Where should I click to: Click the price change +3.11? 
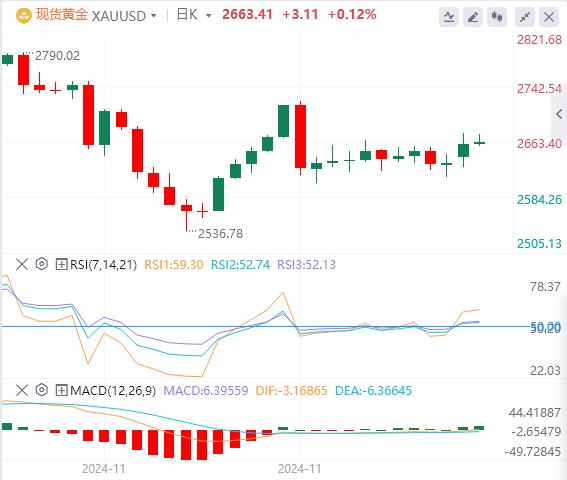tap(300, 14)
